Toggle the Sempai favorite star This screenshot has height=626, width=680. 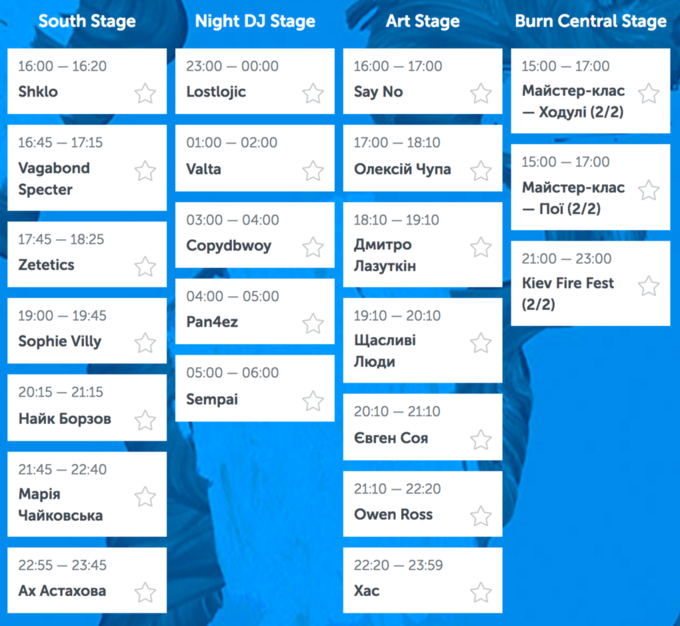coord(313,401)
